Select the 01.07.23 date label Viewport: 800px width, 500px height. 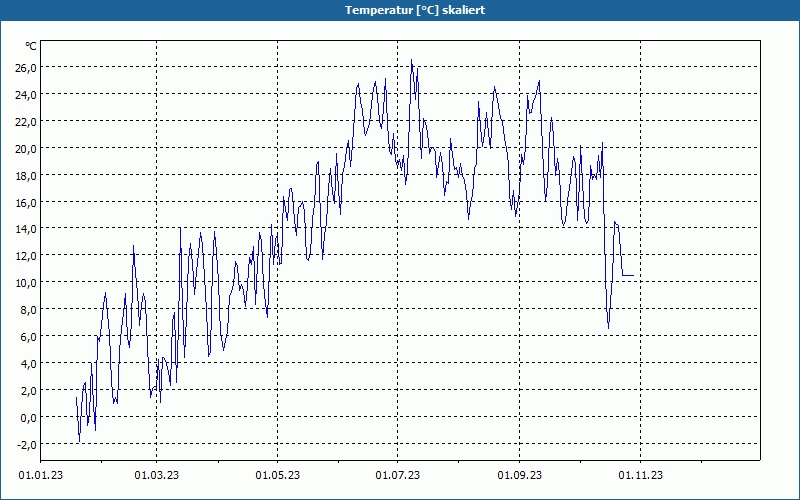click(x=397, y=476)
